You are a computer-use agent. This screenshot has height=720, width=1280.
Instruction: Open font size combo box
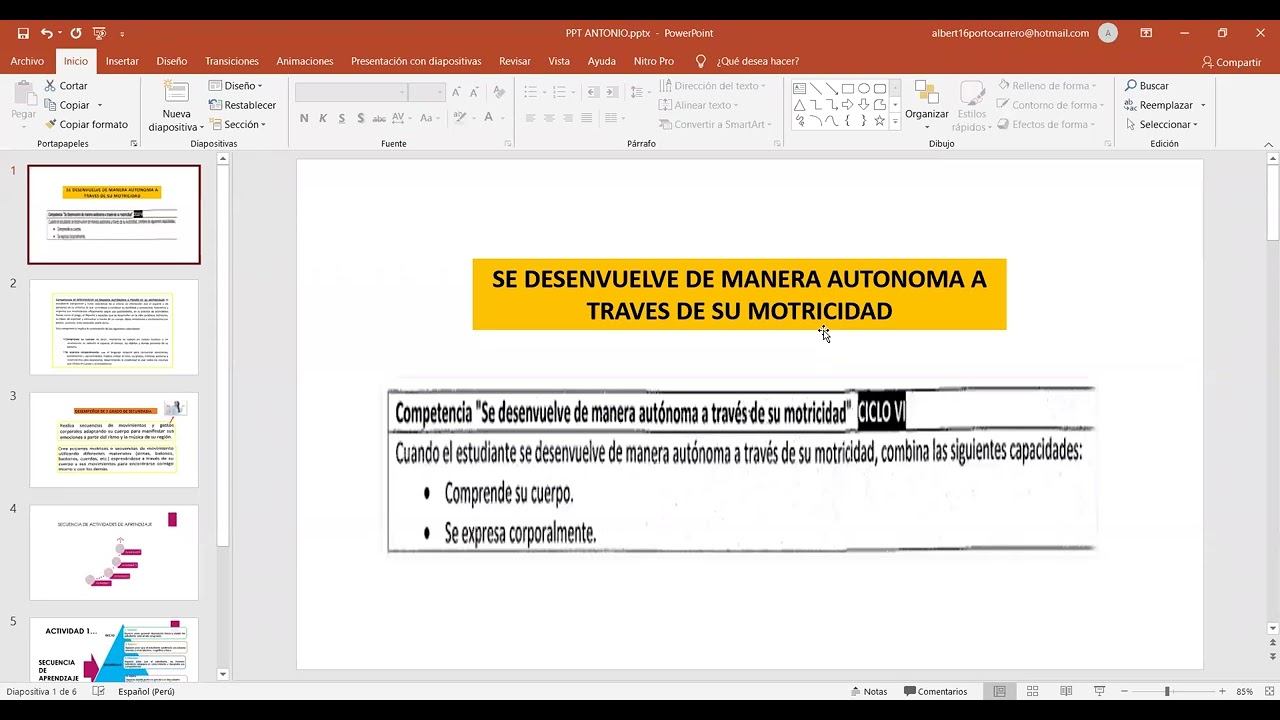[x=426, y=92]
